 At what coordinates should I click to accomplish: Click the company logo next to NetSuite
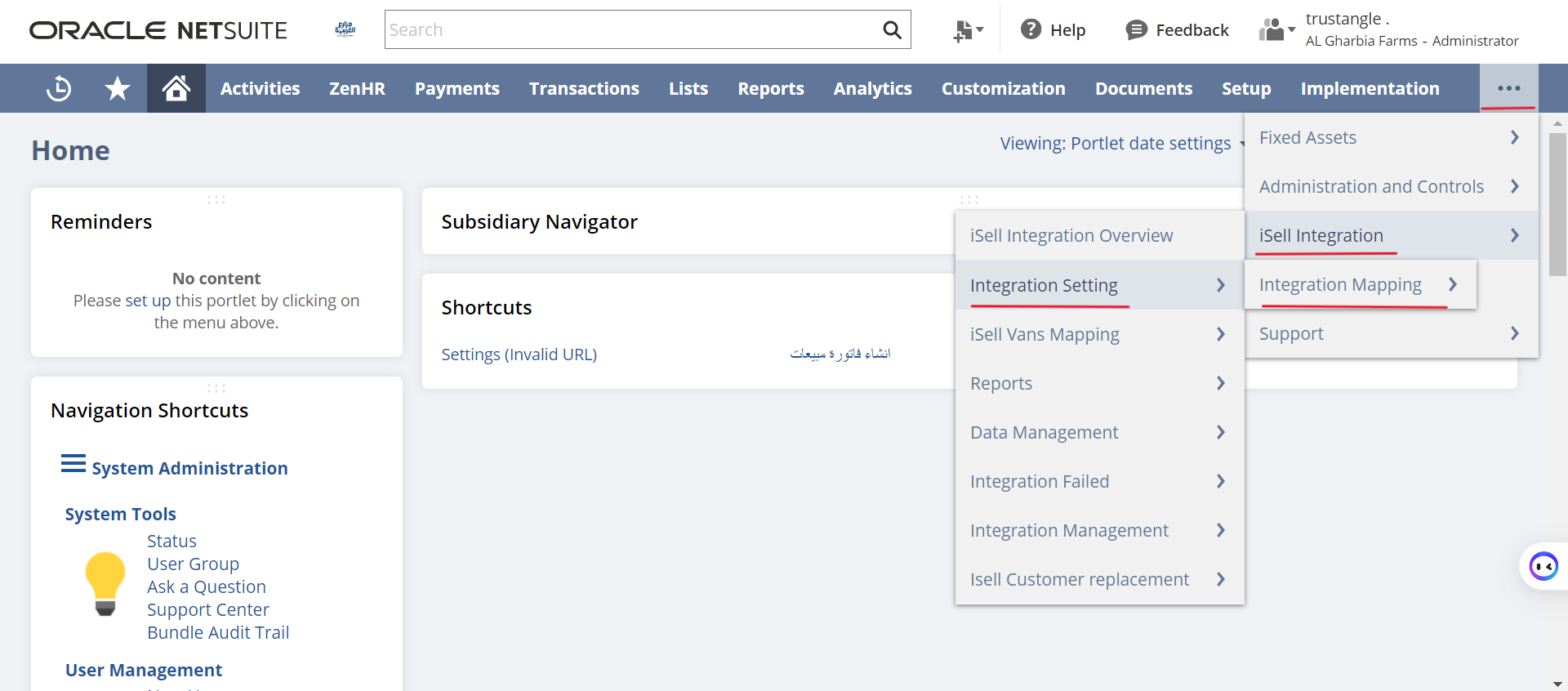point(345,30)
